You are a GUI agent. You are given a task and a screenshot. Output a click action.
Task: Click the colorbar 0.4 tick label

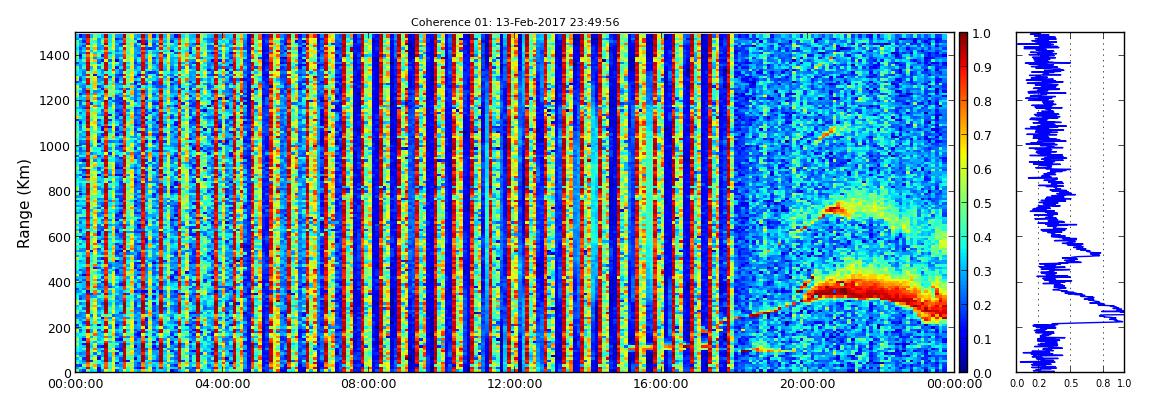tap(981, 237)
